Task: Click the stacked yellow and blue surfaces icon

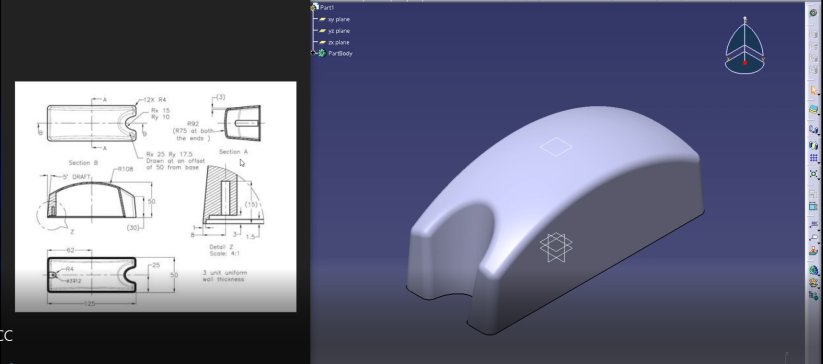Action: tap(814, 110)
